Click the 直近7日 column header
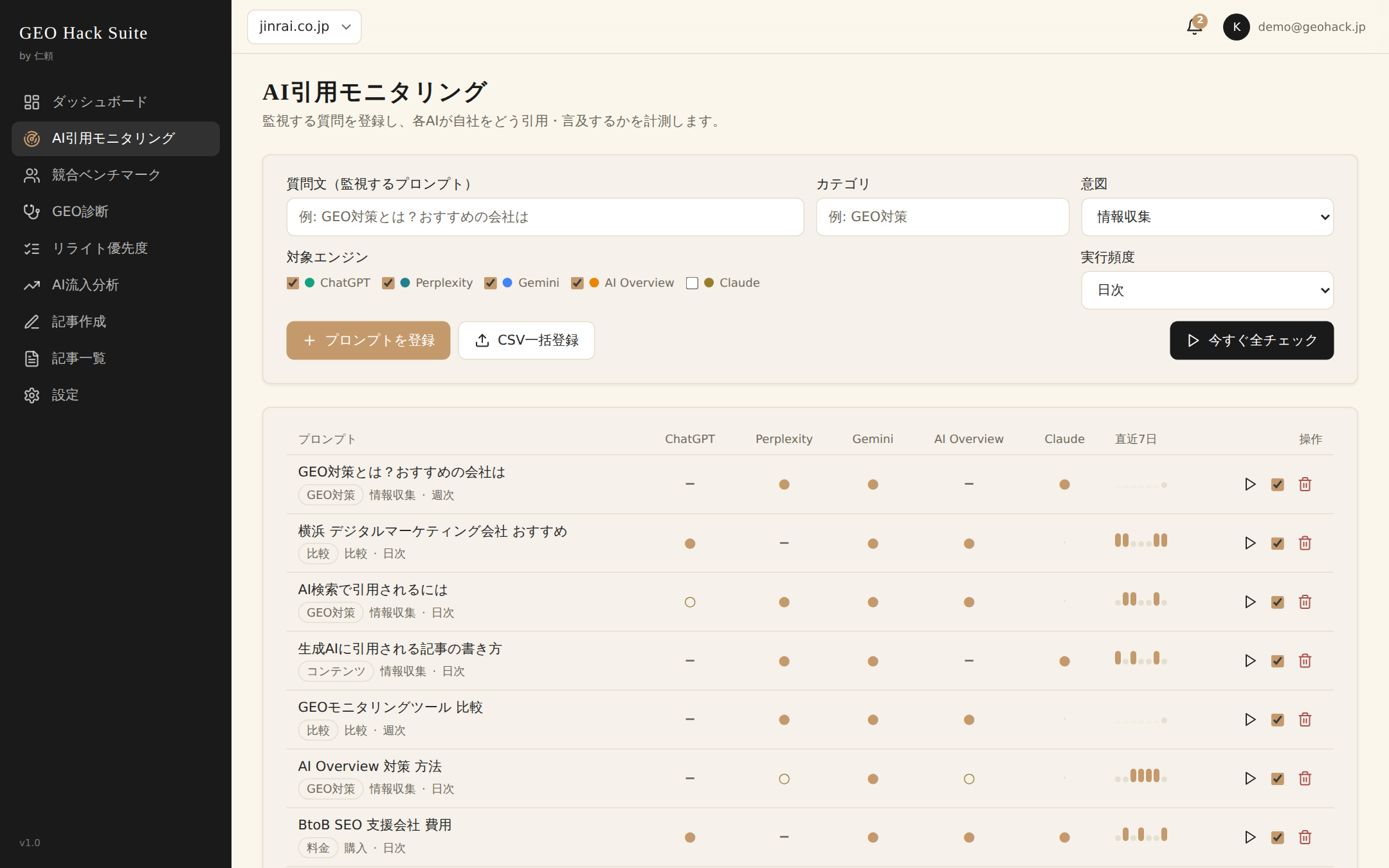The image size is (1389, 868). 1136,439
